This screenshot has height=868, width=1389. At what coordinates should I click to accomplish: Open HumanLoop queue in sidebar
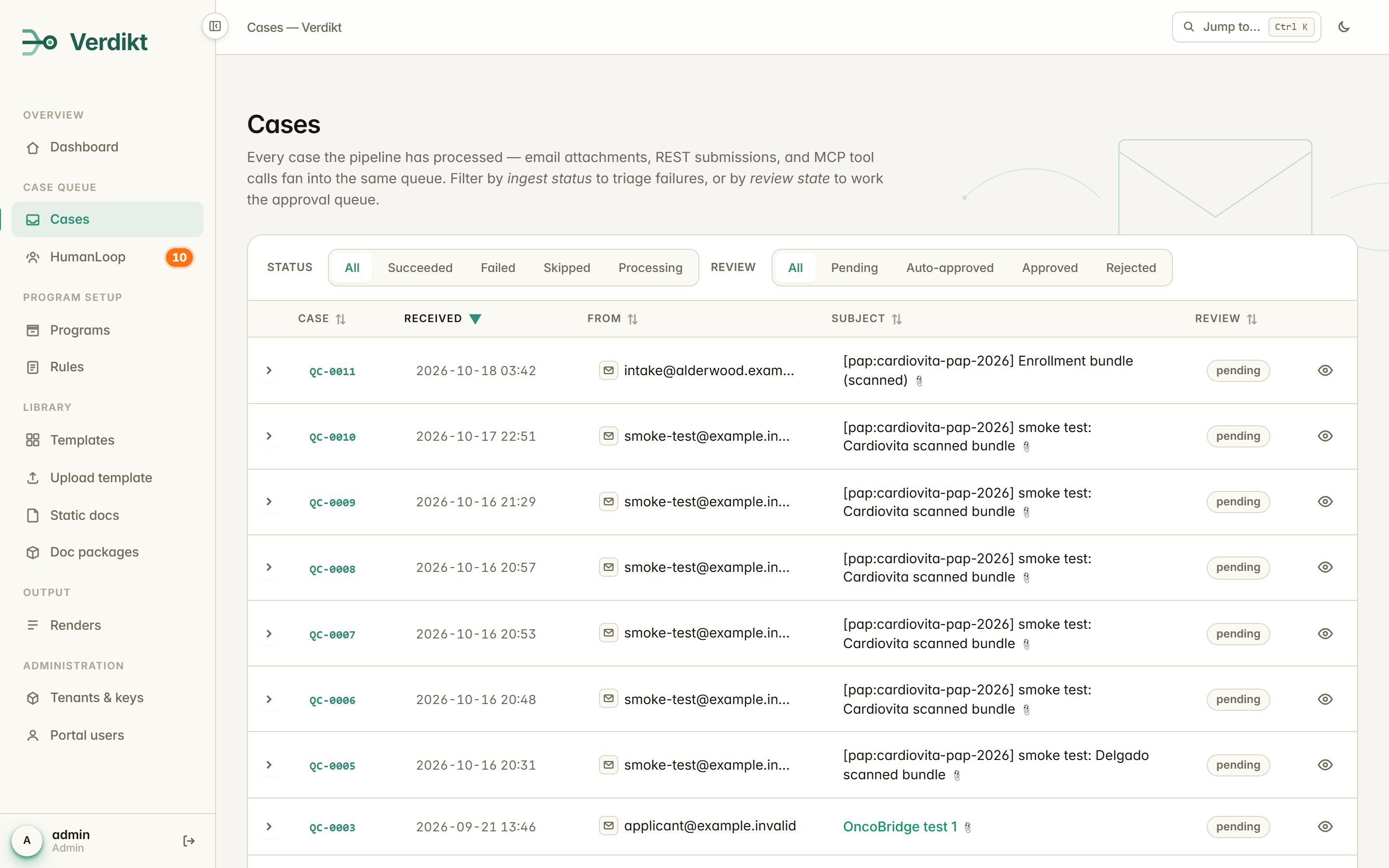[x=108, y=257]
